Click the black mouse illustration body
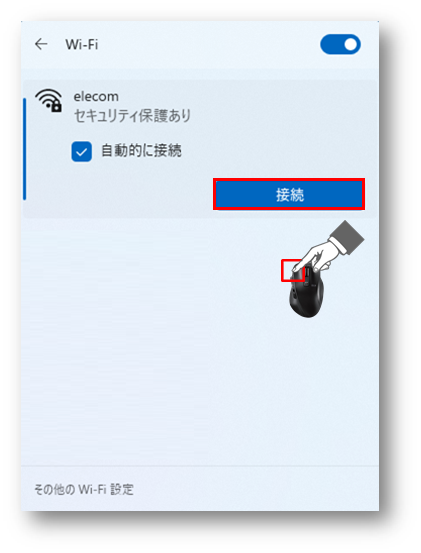 pyautogui.click(x=306, y=294)
